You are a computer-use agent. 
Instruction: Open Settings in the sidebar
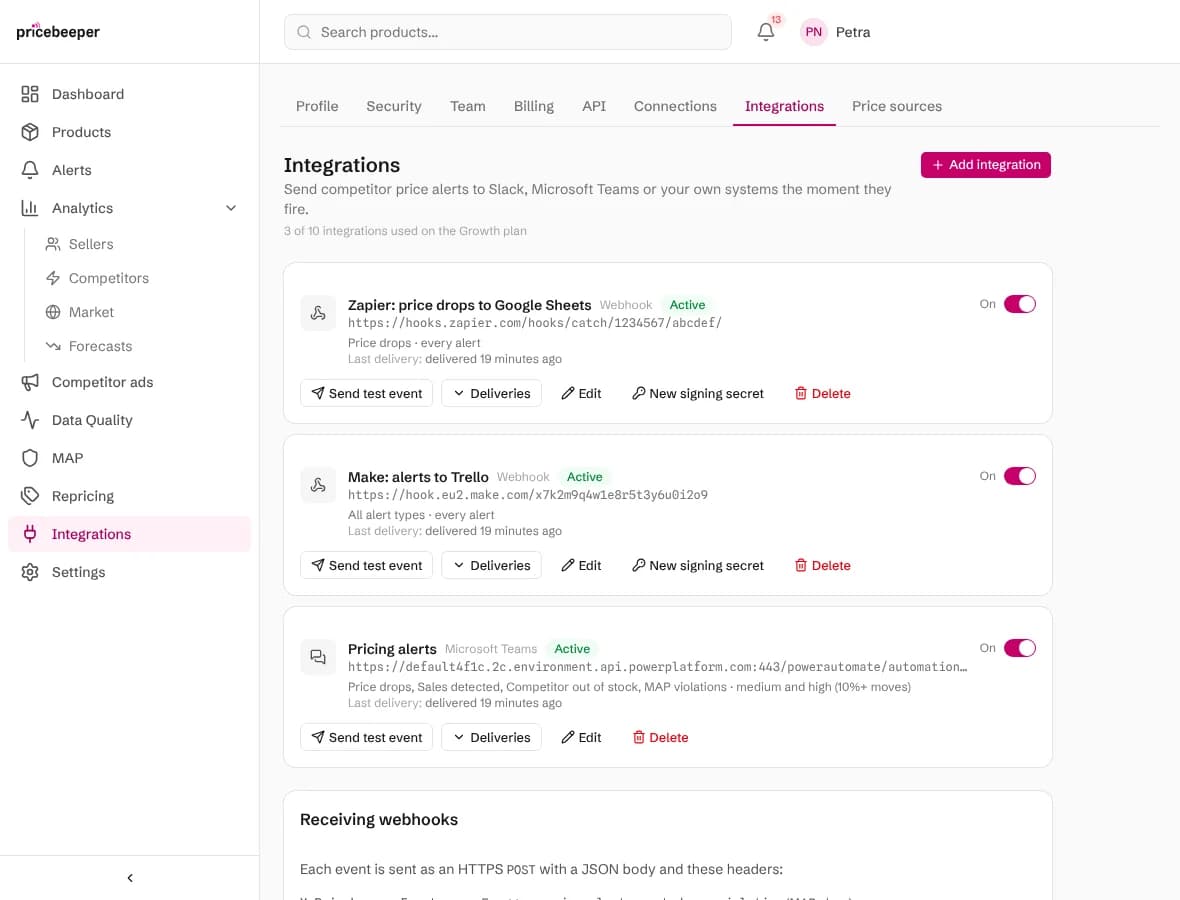pos(129,572)
